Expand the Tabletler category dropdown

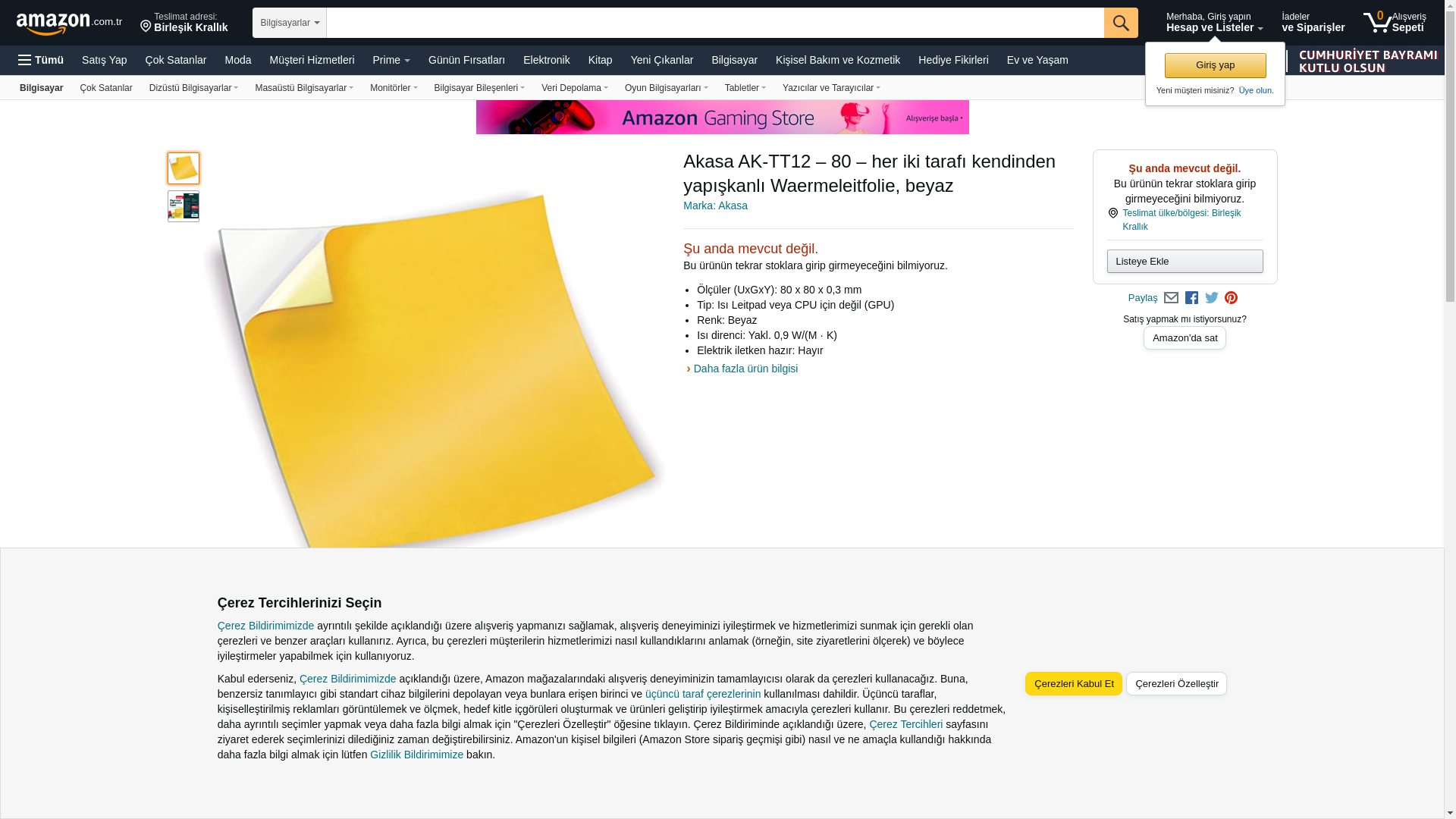point(745,88)
